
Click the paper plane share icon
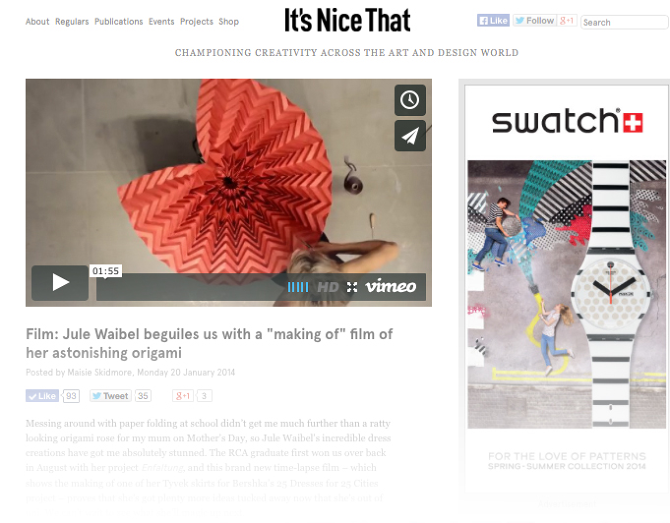(410, 136)
